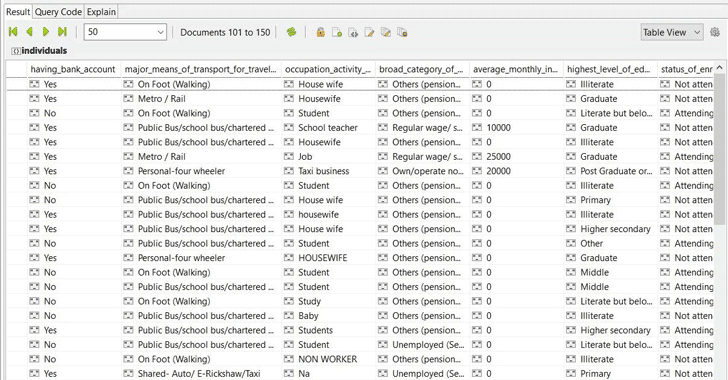Select the Other education level cell
The height and width of the screenshot is (380, 728).
[611, 243]
